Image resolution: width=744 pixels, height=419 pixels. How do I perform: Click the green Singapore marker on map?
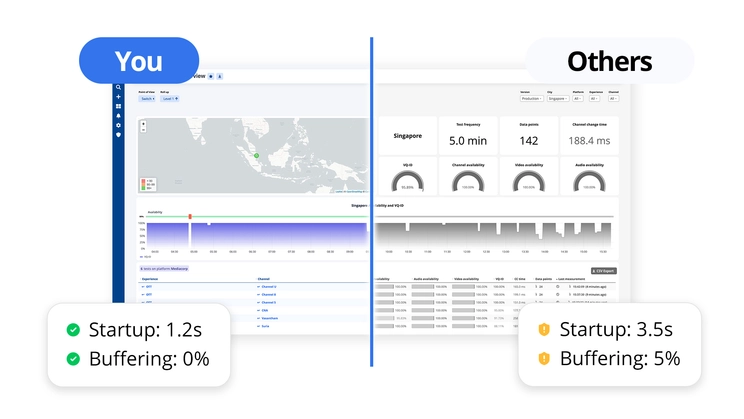click(256, 156)
